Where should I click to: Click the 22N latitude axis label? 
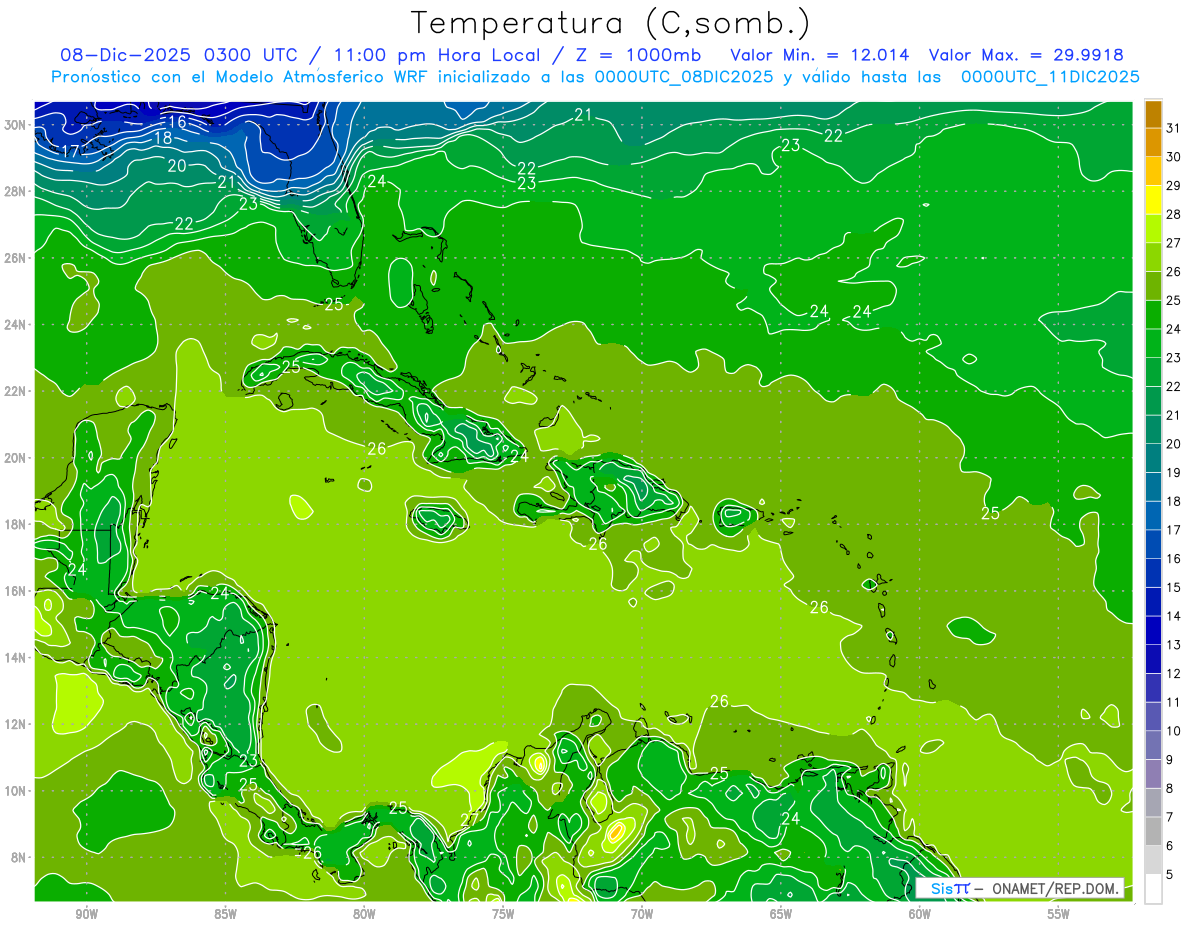tap(15, 391)
